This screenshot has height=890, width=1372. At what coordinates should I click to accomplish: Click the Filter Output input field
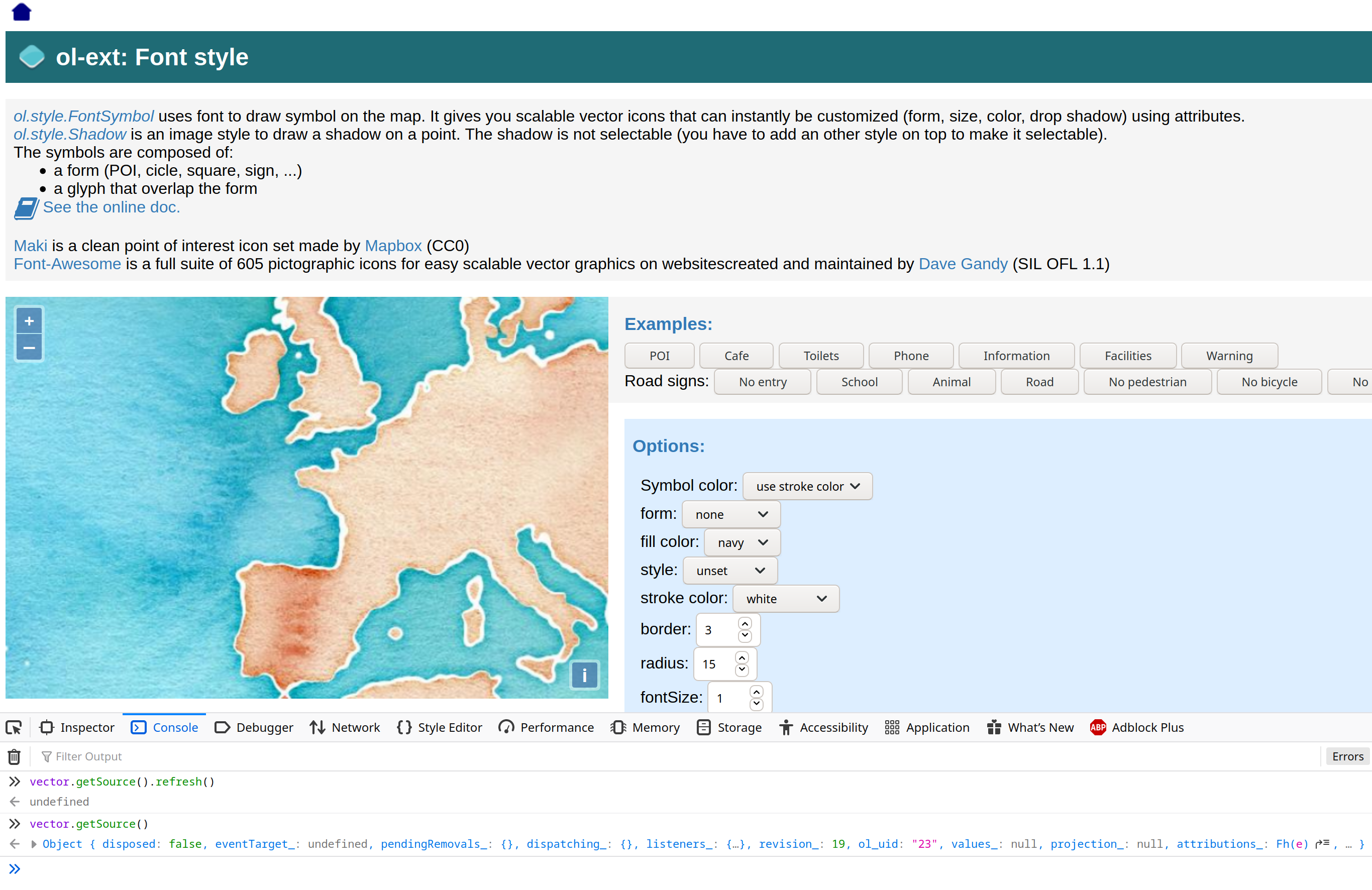click(346, 756)
